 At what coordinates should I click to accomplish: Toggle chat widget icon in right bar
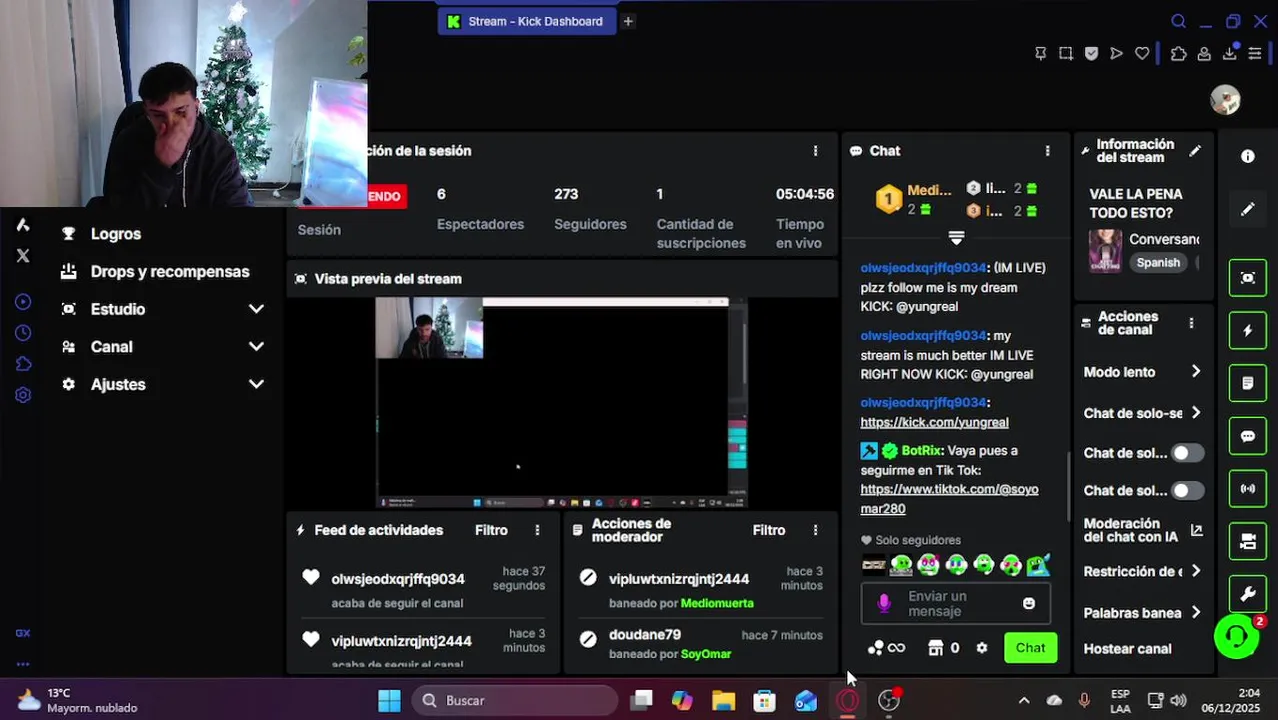pyautogui.click(x=1248, y=436)
